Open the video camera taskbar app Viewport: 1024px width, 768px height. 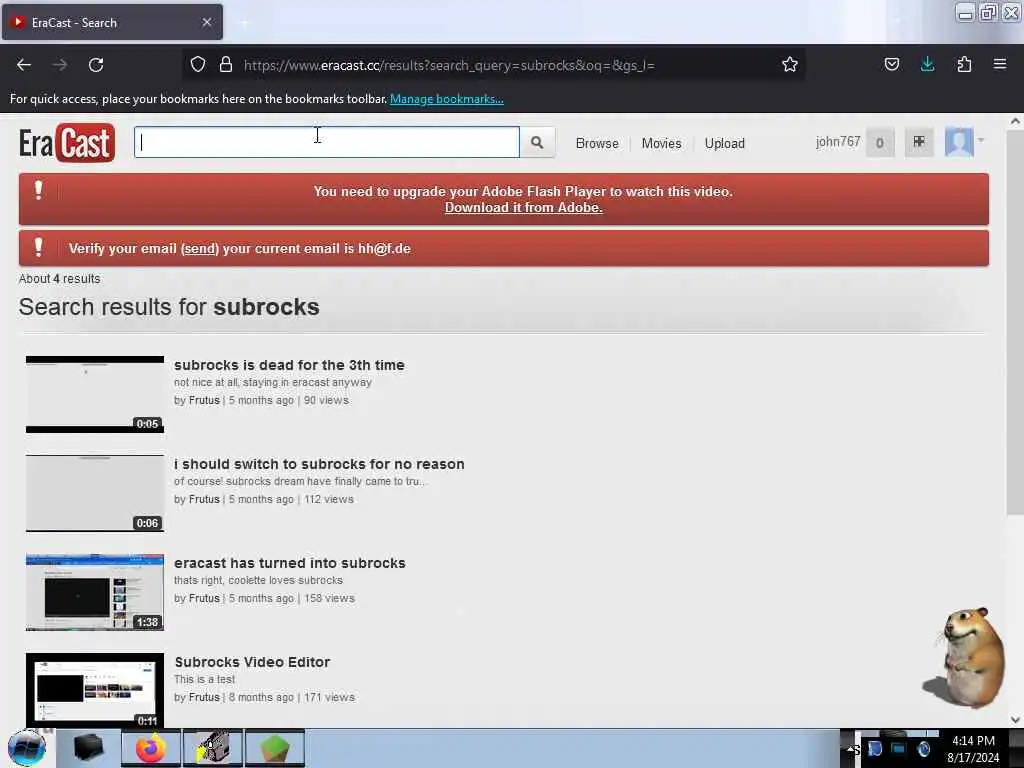click(213, 748)
